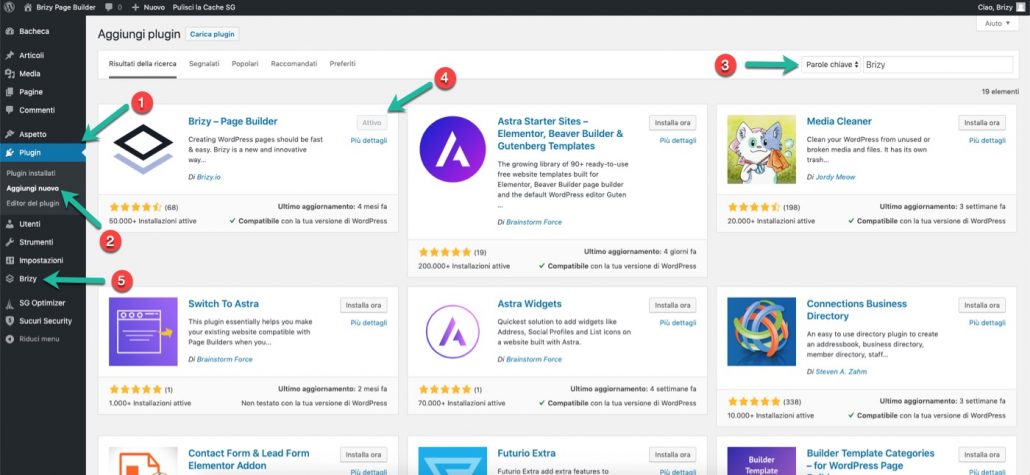This screenshot has width=1030, height=475.
Task: Expand the Aiuto help dropdown
Action: (x=996, y=23)
